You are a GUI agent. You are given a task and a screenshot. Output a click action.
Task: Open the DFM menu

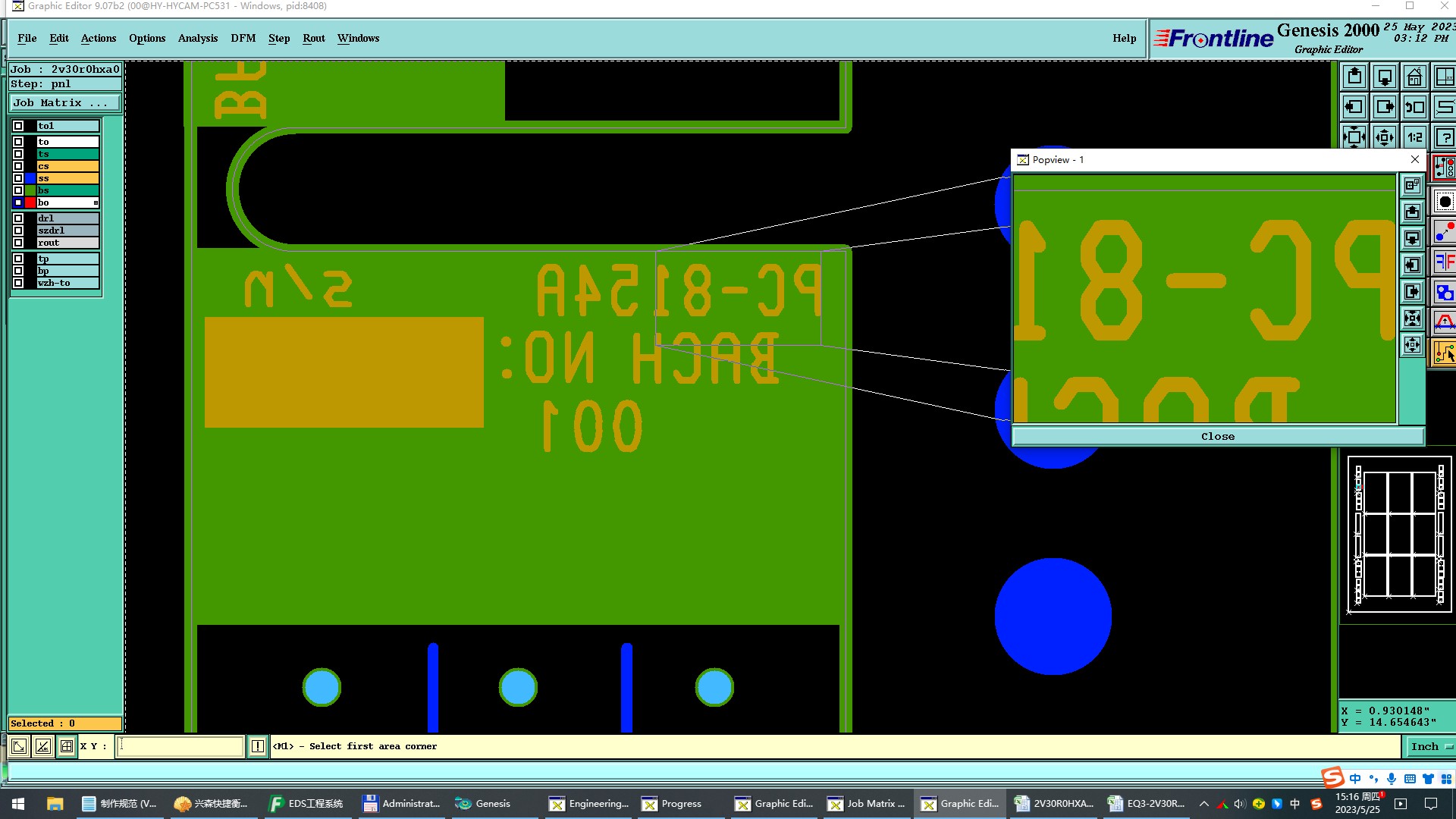coord(243,38)
